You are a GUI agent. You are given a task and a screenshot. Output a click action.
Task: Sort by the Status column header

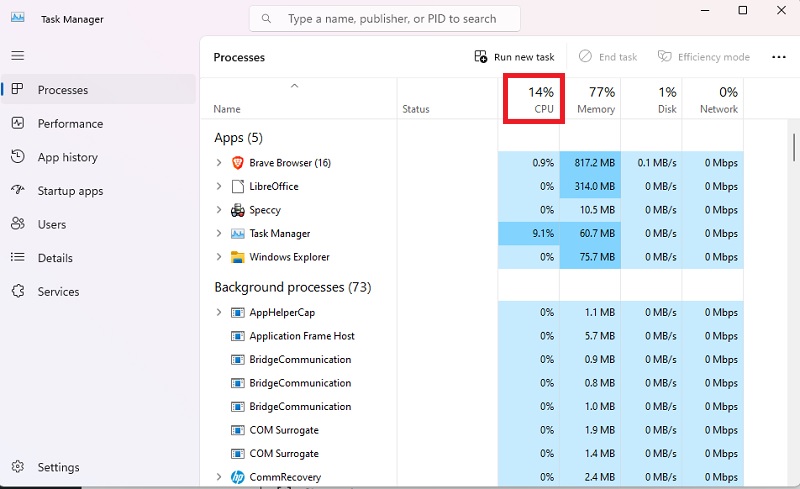[x=447, y=99]
